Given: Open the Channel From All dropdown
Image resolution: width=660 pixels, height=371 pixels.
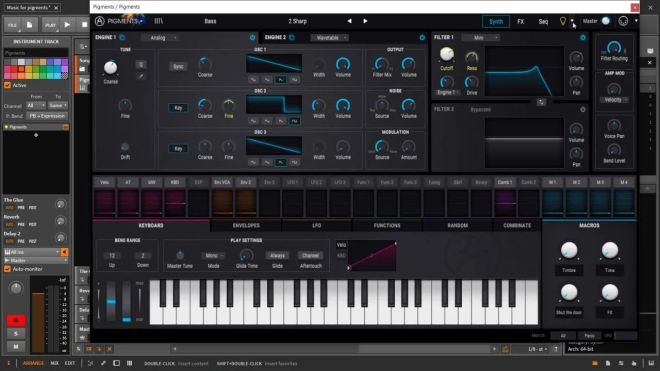Looking at the screenshot, I should coord(36,105).
